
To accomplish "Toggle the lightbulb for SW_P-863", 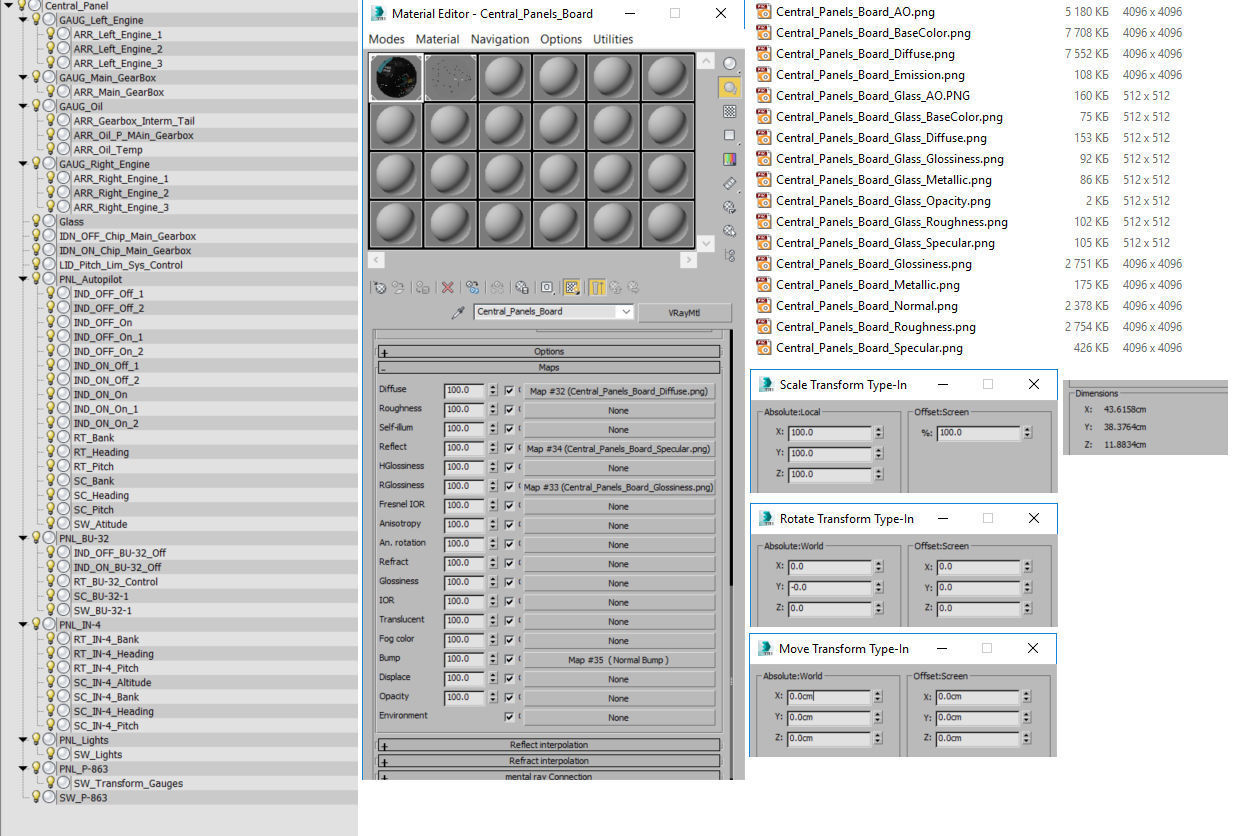I will tap(36, 797).
